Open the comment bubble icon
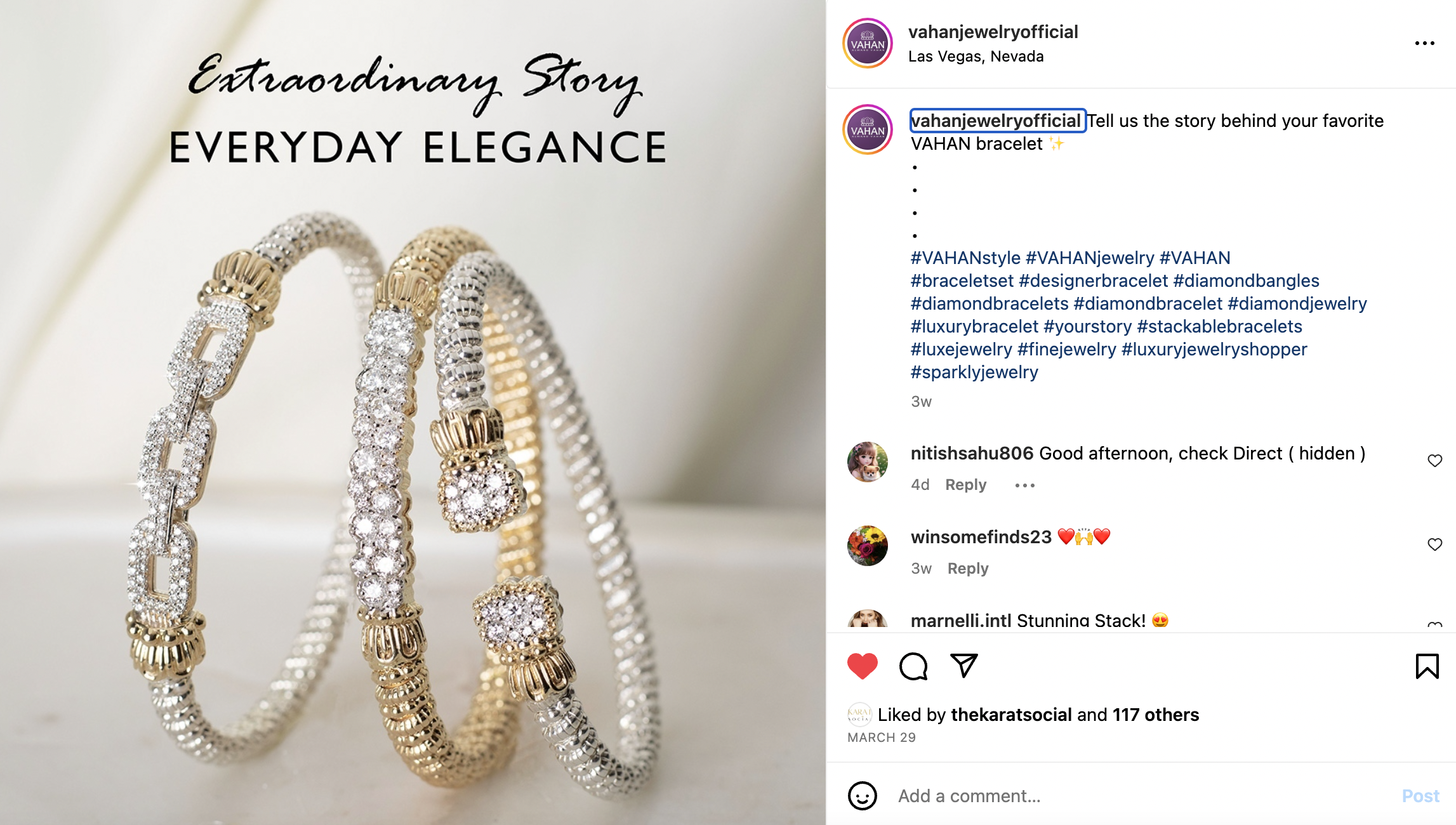The image size is (1456, 825). [x=913, y=666]
